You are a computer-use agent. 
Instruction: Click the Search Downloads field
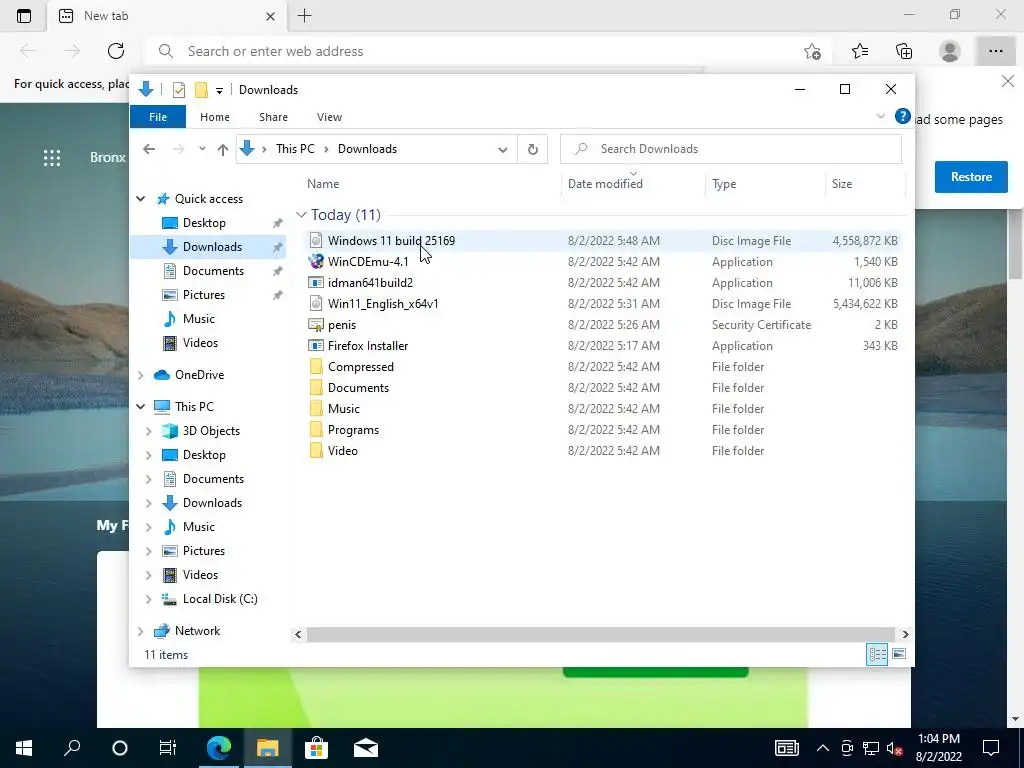[731, 149]
